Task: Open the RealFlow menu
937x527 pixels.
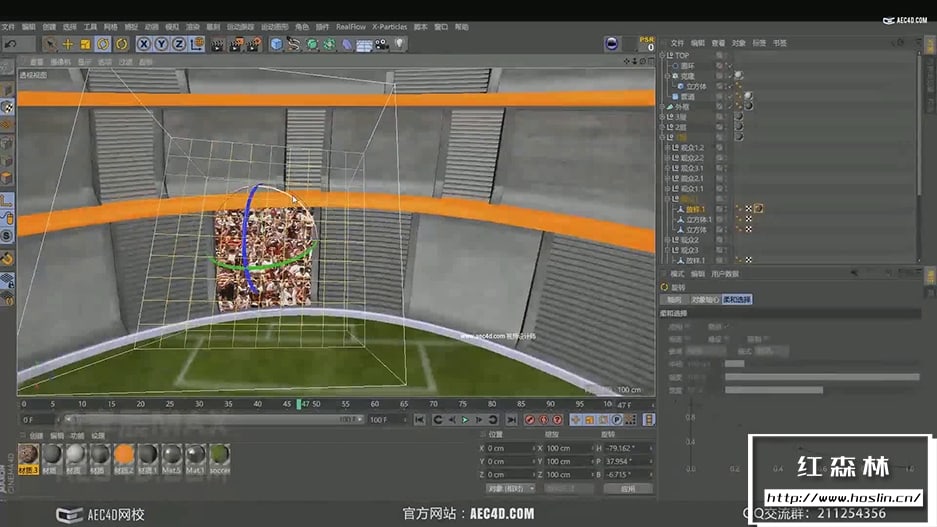Action: 350,27
